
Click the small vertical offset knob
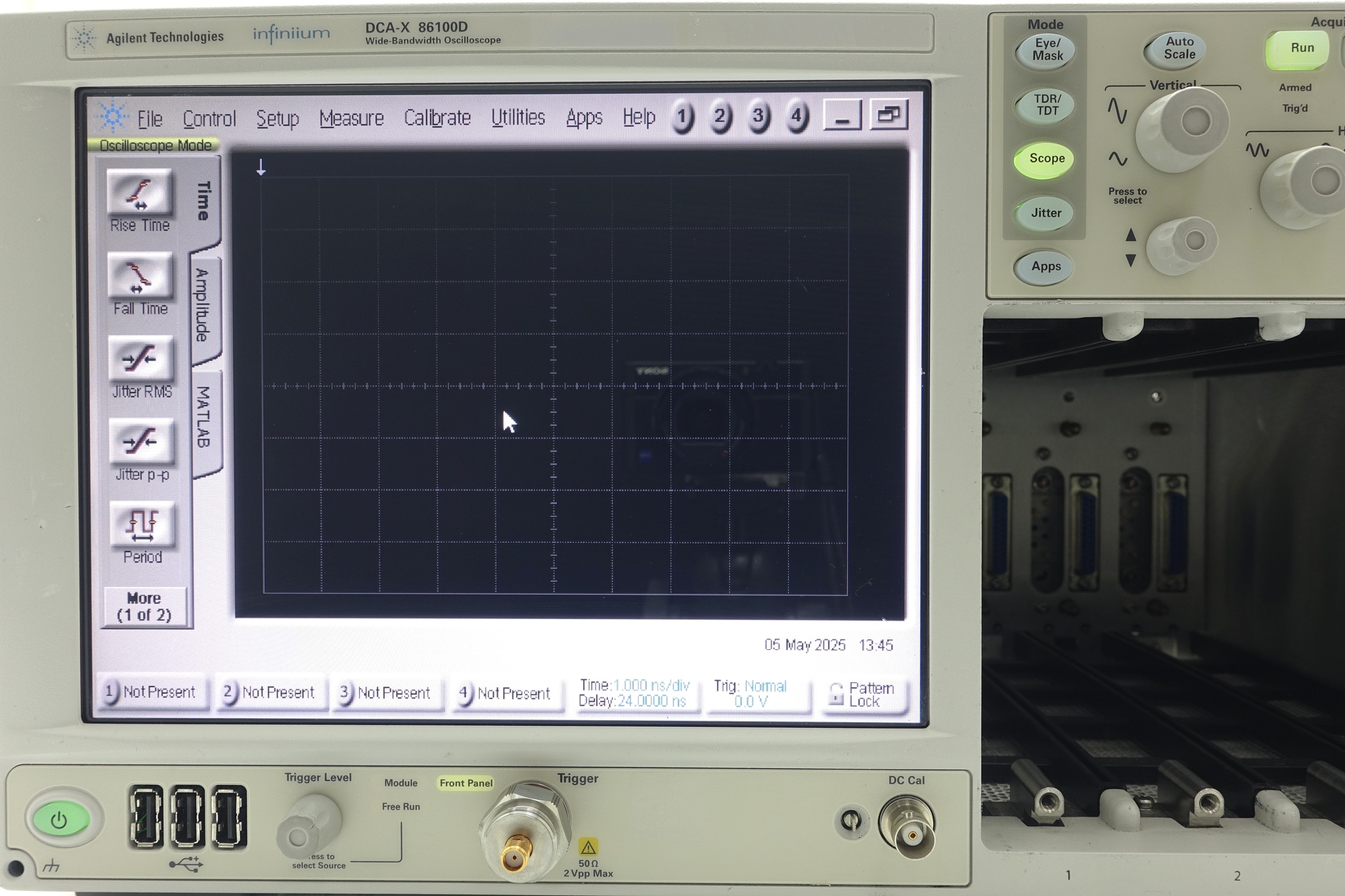[x=1181, y=245]
